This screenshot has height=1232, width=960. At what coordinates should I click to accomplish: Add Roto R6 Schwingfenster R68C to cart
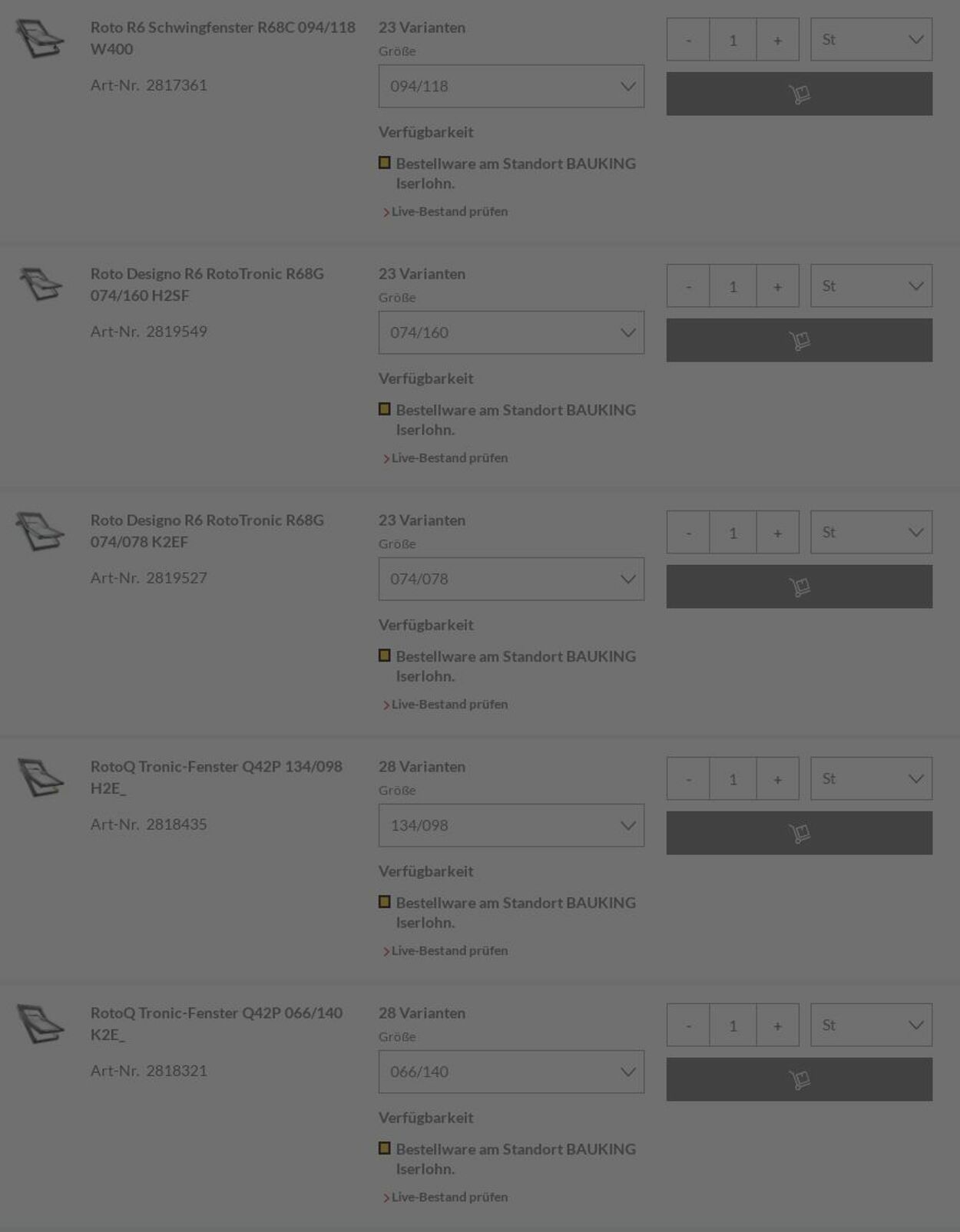click(799, 94)
